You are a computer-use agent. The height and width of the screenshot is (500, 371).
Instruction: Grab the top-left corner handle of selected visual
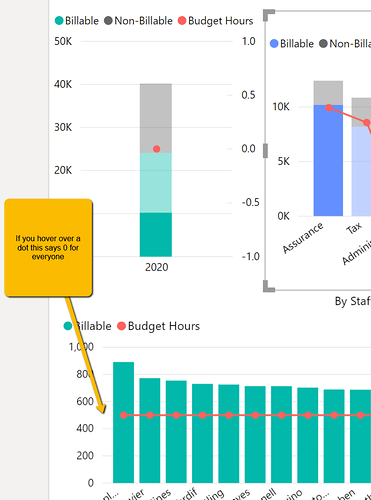point(269,15)
